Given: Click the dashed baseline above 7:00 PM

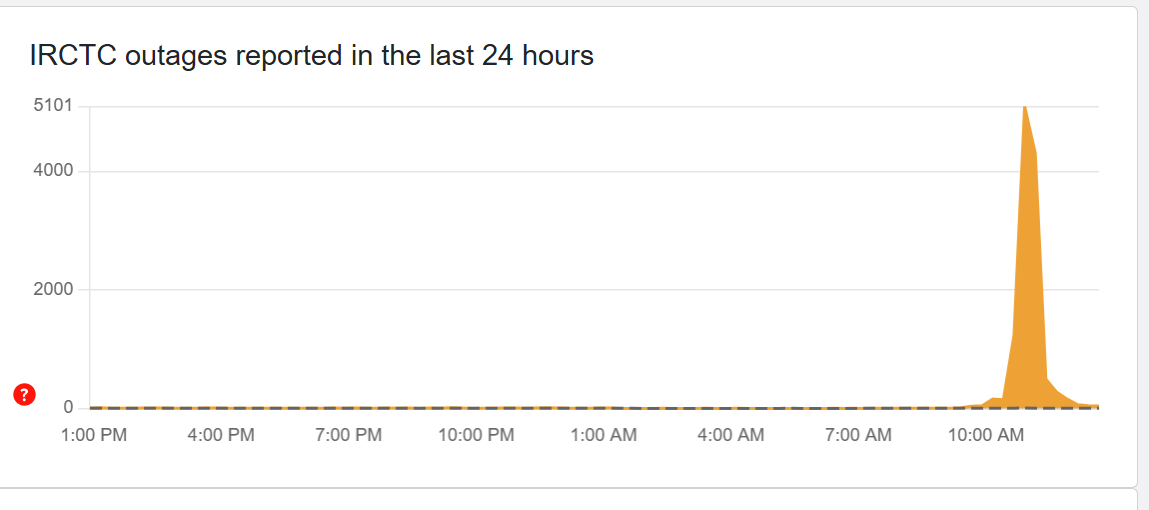Looking at the screenshot, I should click(348, 408).
